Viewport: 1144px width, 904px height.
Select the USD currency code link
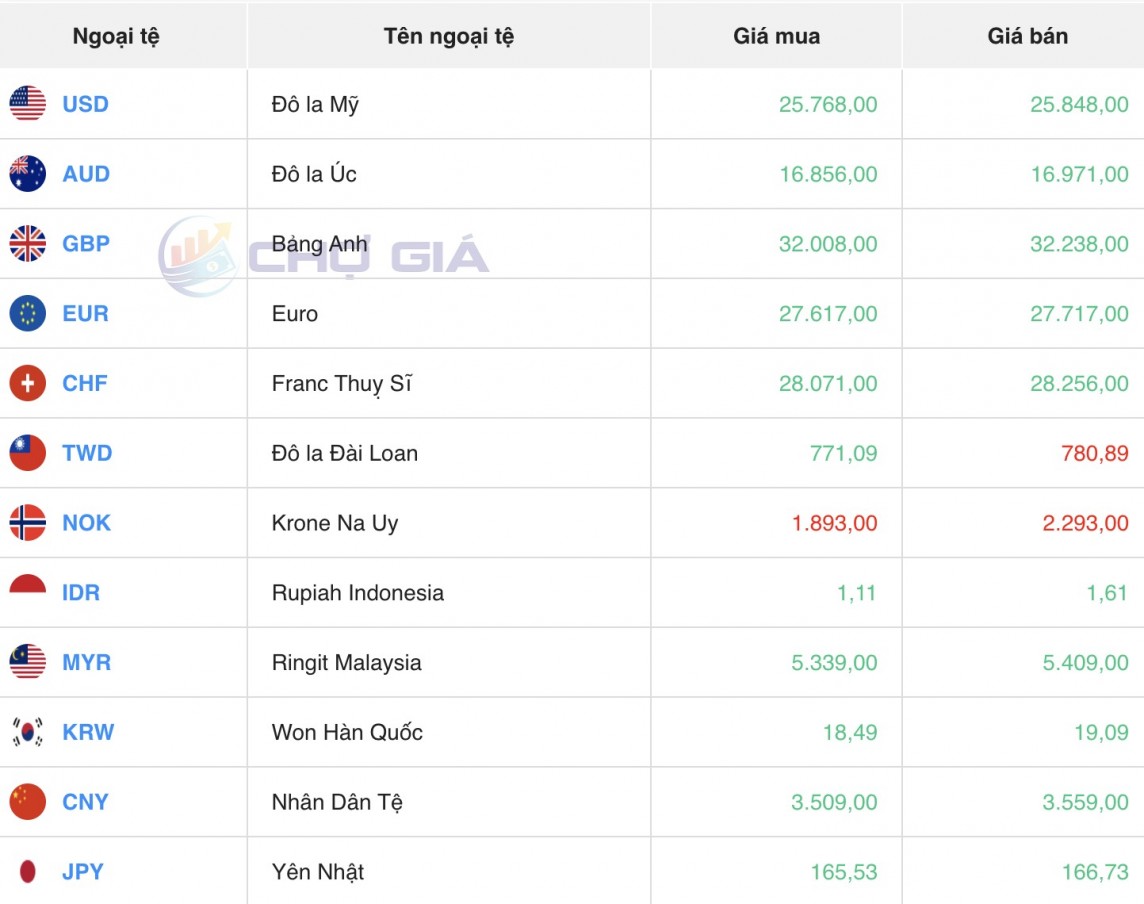tap(85, 104)
